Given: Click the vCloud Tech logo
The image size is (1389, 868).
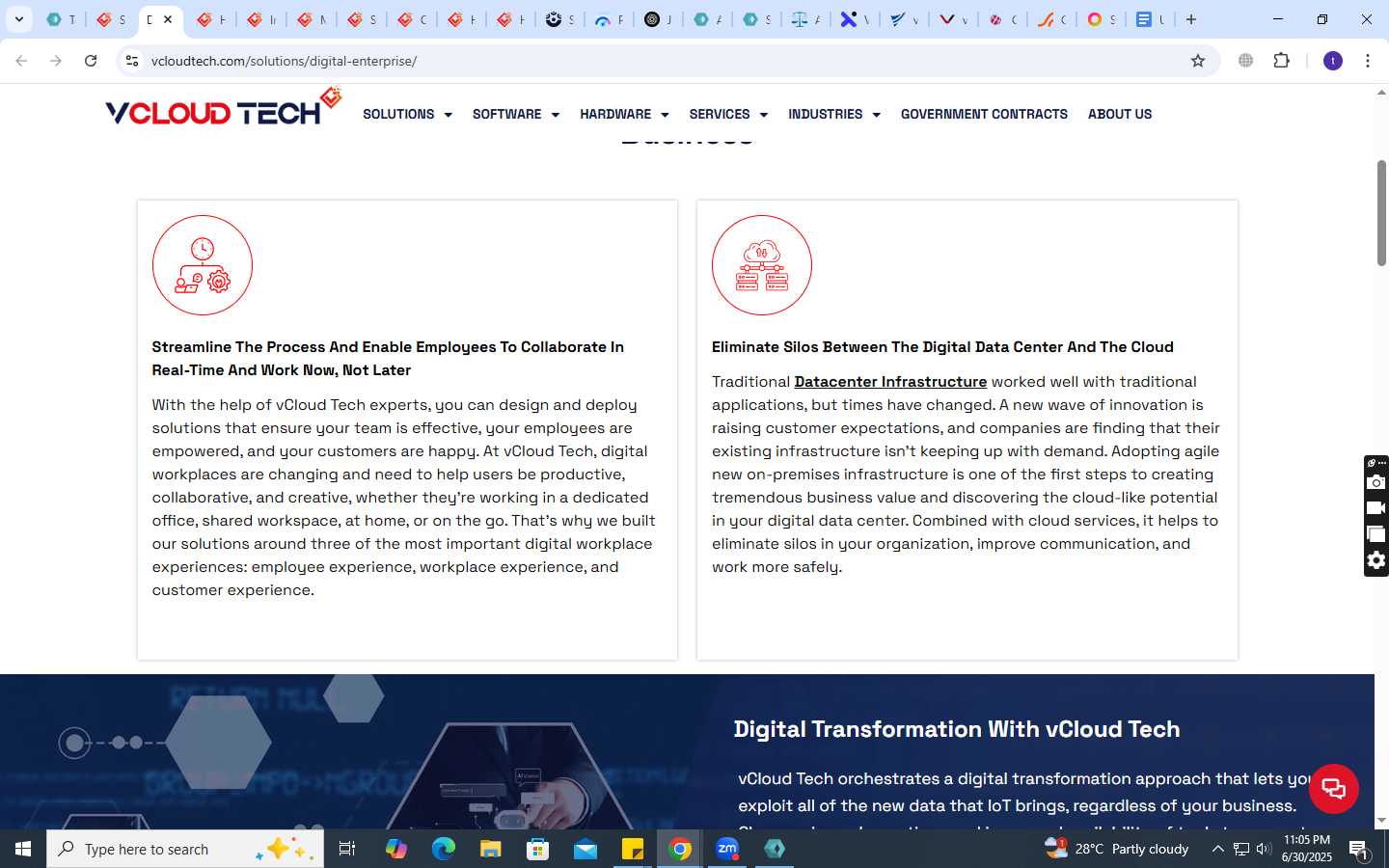Looking at the screenshot, I should 224,108.
